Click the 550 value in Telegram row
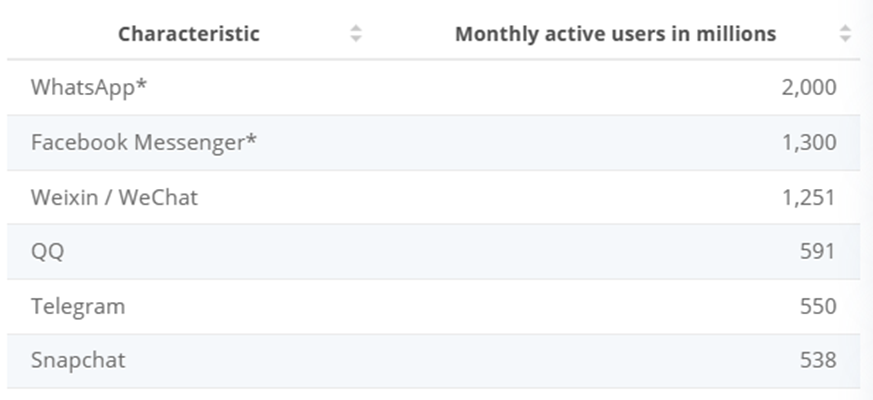Image resolution: width=873 pixels, height=400 pixels. [818, 307]
